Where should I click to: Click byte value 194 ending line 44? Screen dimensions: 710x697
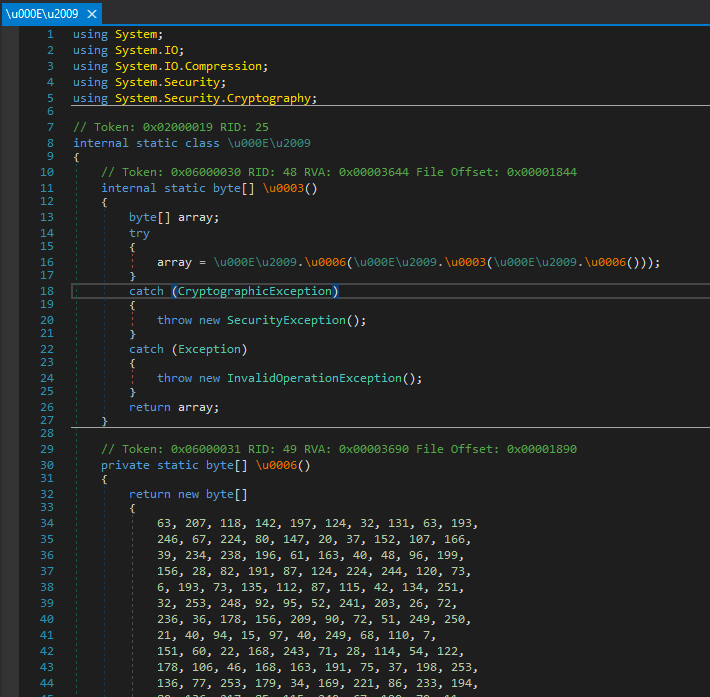(x=461, y=683)
